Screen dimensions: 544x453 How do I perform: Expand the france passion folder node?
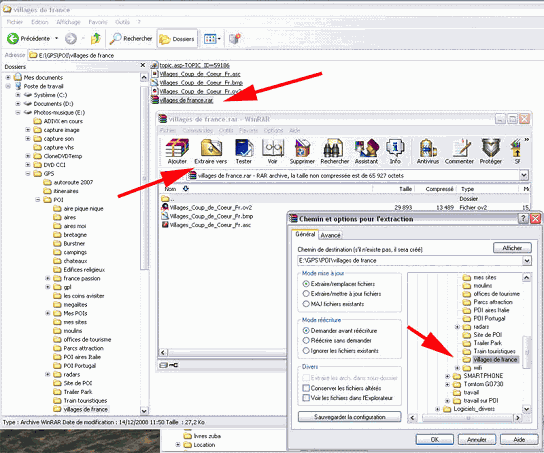pyautogui.click(x=48, y=278)
